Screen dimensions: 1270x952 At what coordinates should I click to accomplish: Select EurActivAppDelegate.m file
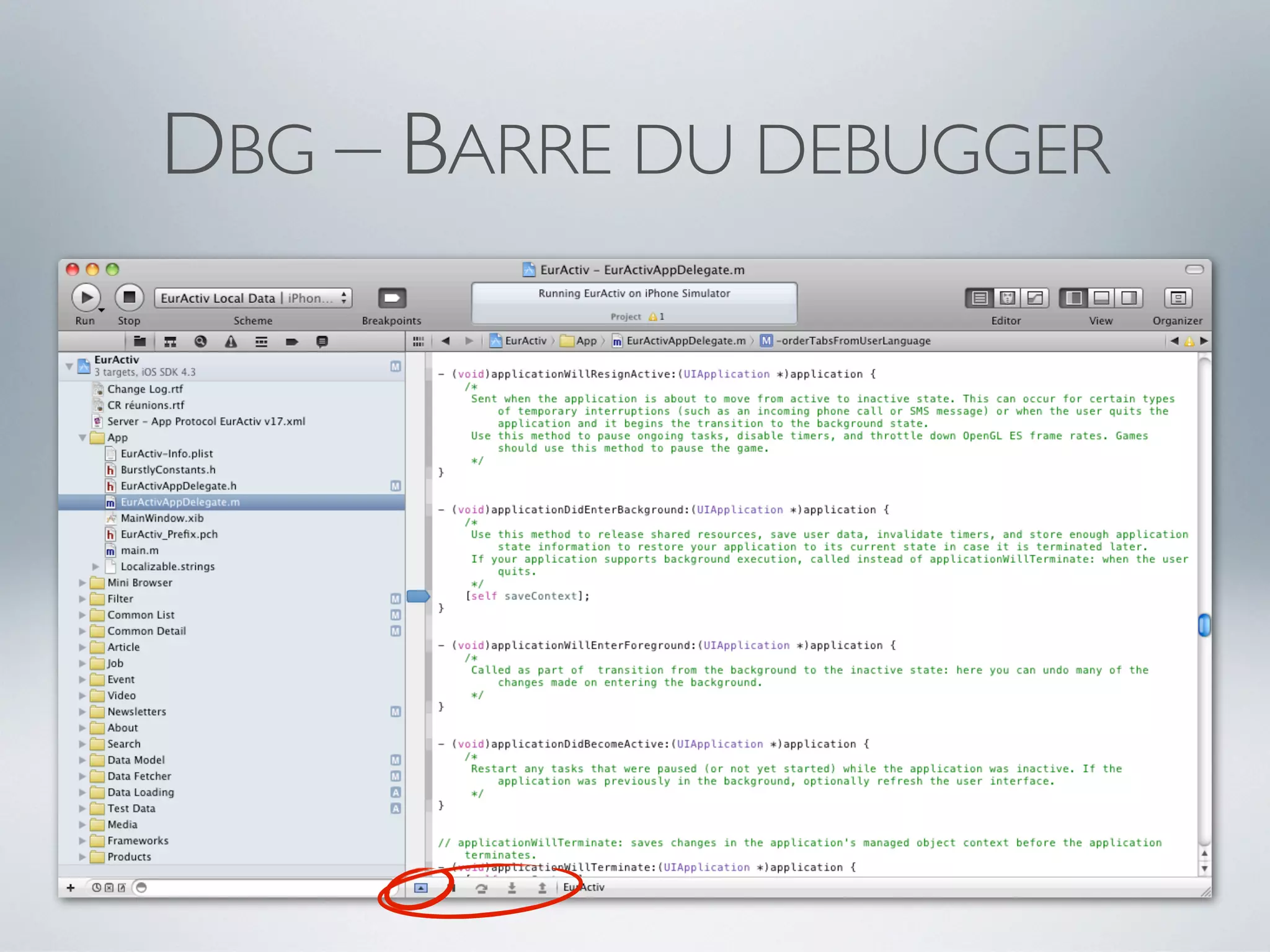(x=231, y=502)
